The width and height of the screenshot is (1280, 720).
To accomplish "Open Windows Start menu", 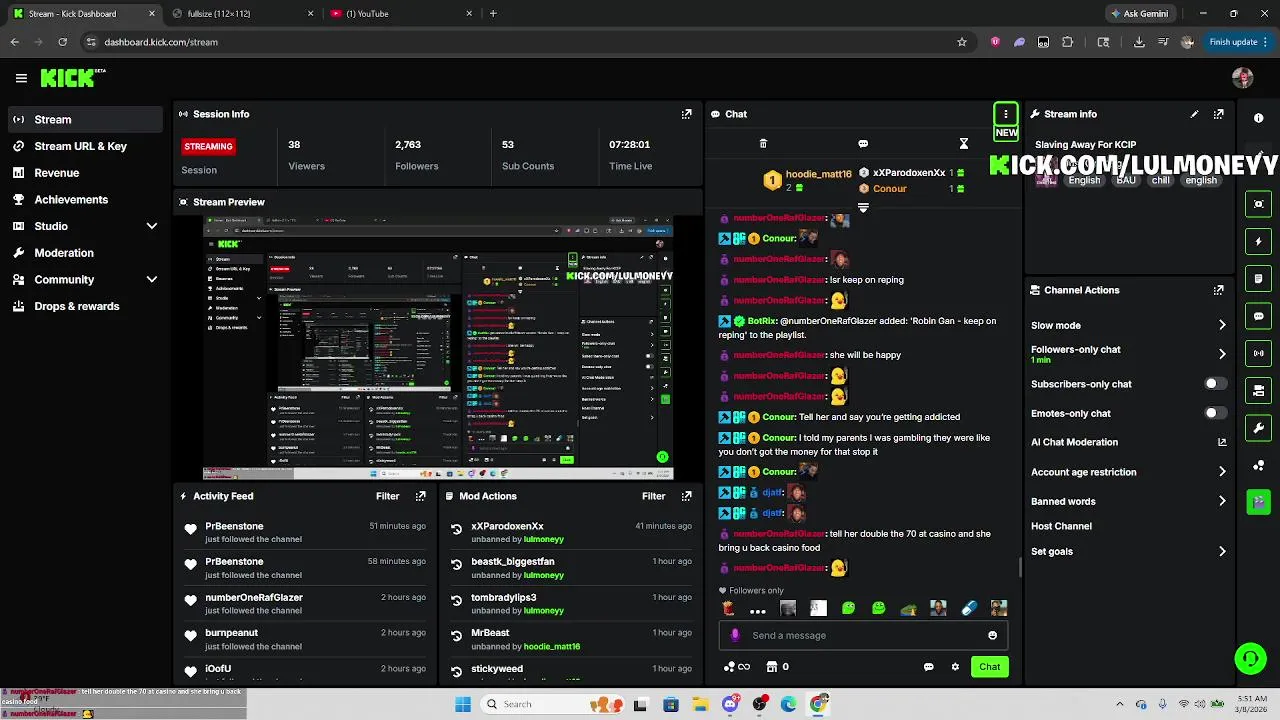I will [x=463, y=704].
